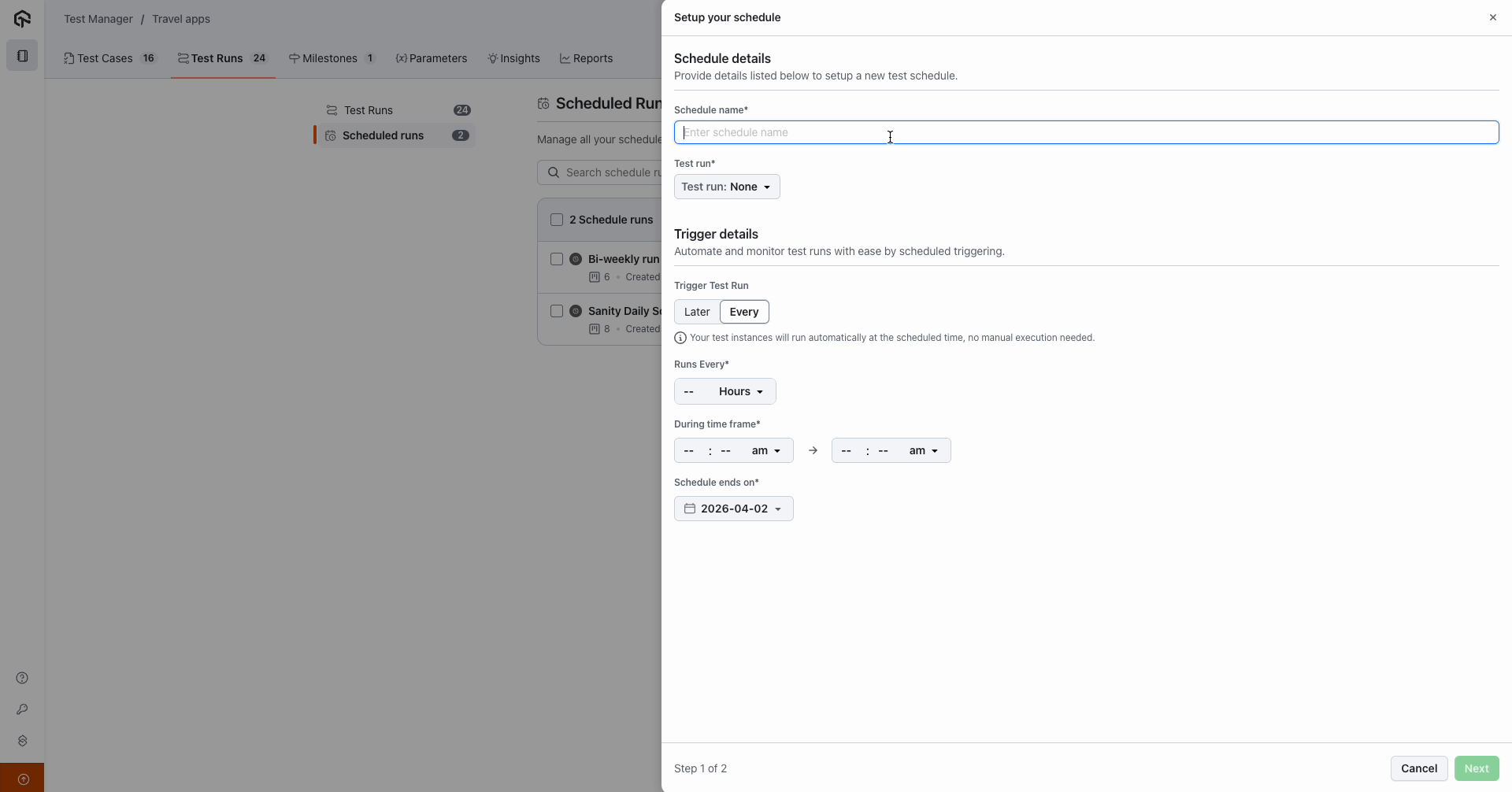Check the Bi-weekly run checkbox

(557, 259)
